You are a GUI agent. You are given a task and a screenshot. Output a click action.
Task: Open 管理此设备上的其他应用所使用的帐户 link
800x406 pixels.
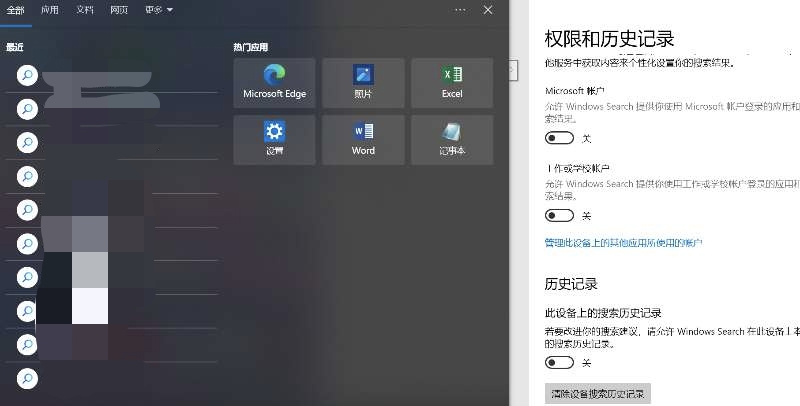tap(623, 243)
